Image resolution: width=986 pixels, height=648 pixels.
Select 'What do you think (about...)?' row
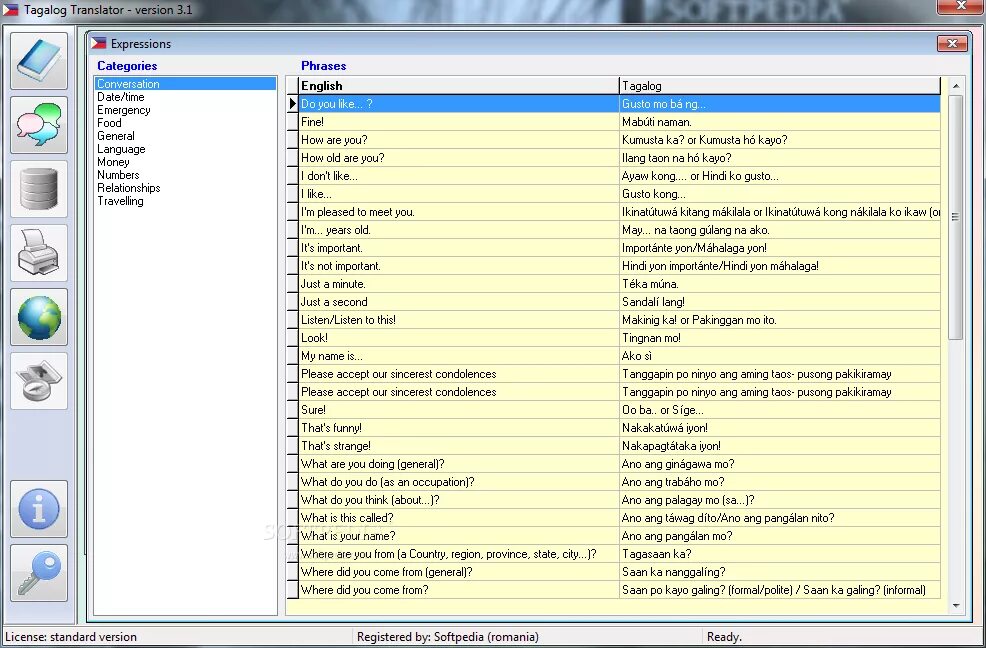[458, 500]
